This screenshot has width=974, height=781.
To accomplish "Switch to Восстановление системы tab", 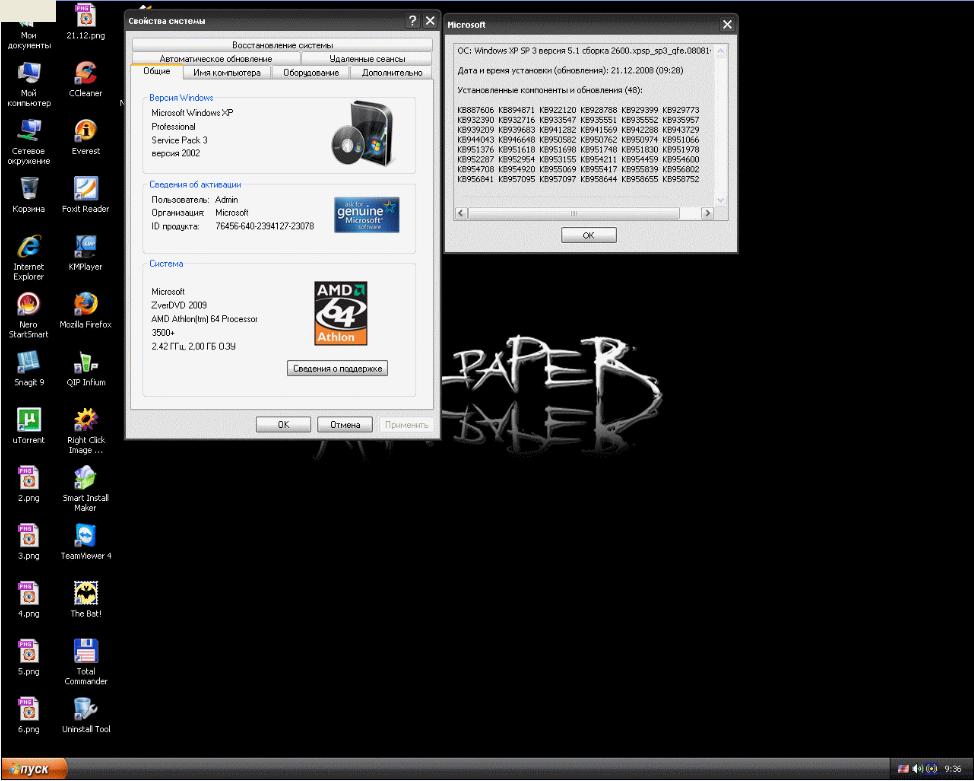I will (283, 45).
